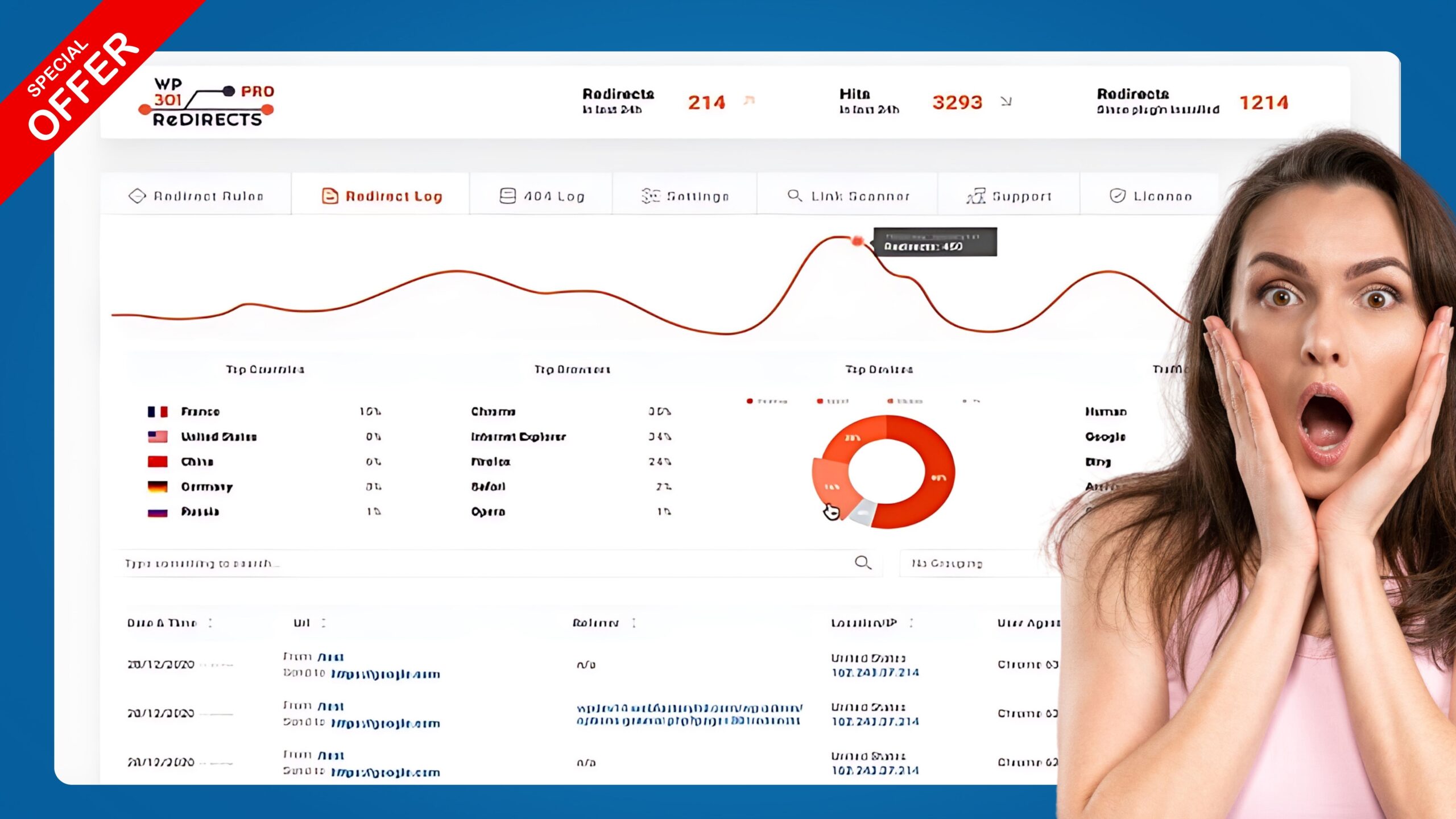Click the France flag icon

pos(158,411)
